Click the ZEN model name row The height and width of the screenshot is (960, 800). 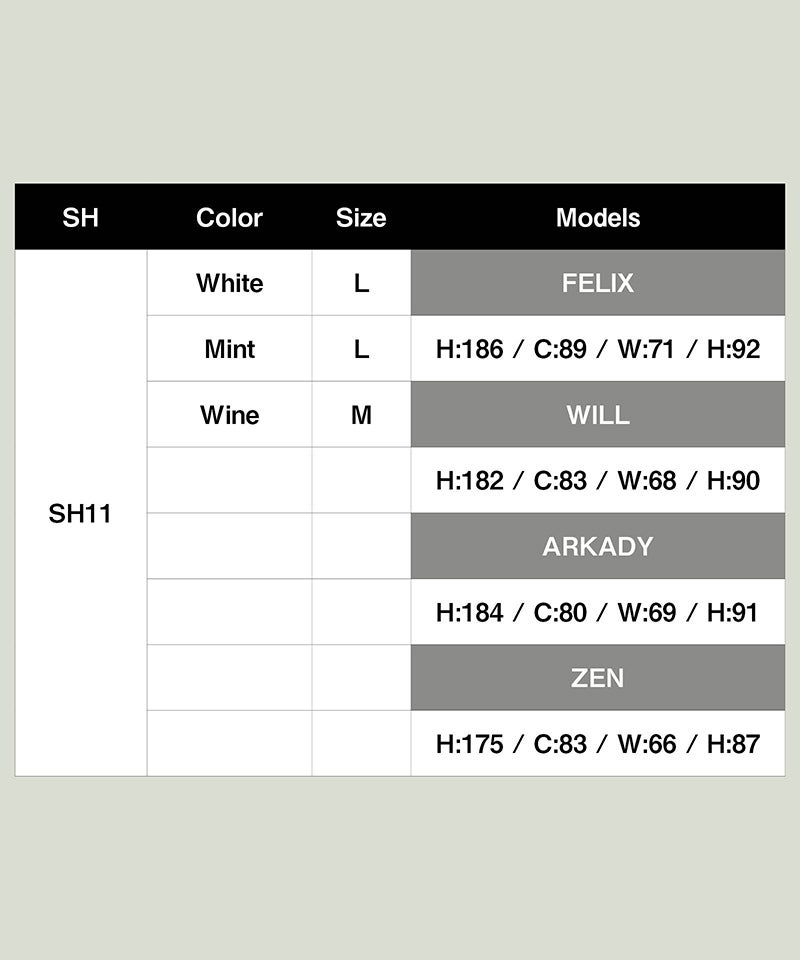pos(598,678)
